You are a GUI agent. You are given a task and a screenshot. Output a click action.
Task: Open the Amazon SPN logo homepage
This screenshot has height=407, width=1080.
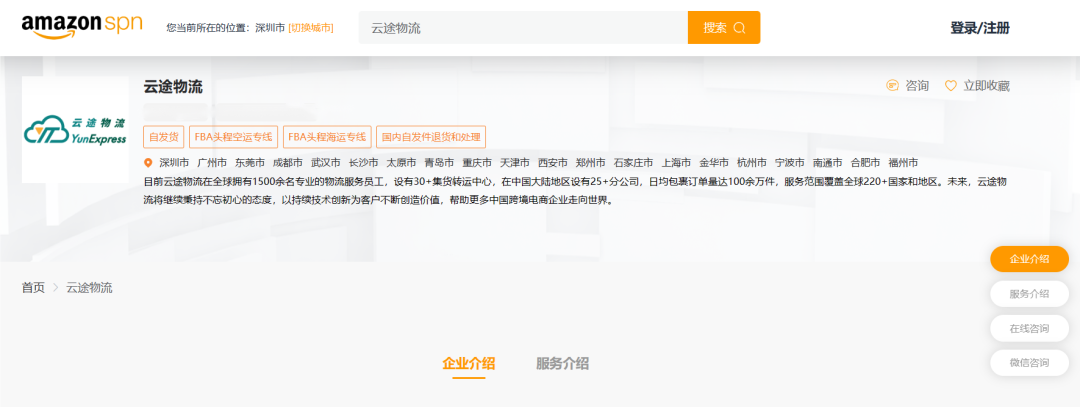(81, 26)
